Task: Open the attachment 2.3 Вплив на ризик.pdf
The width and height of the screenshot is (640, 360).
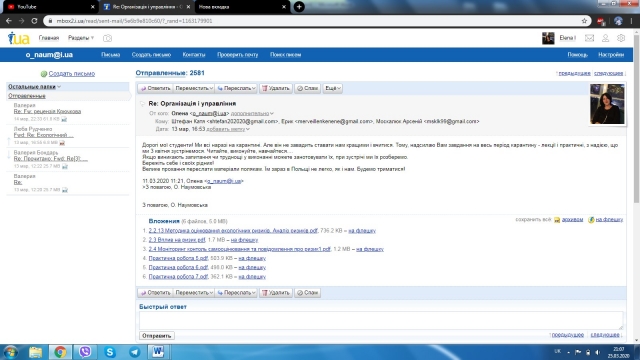Action: [x=177, y=240]
